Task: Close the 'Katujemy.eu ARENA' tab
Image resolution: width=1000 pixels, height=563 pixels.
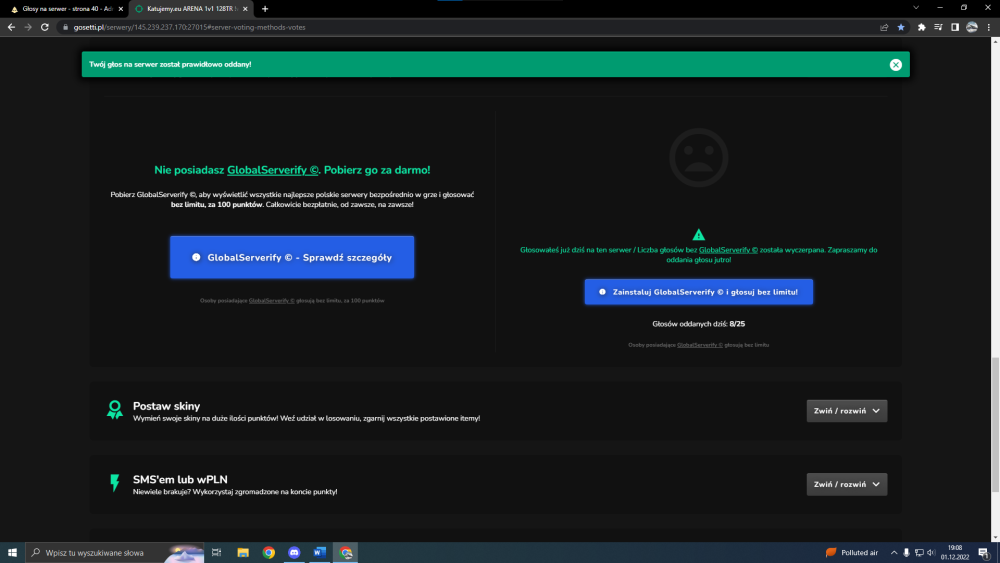Action: (245, 9)
